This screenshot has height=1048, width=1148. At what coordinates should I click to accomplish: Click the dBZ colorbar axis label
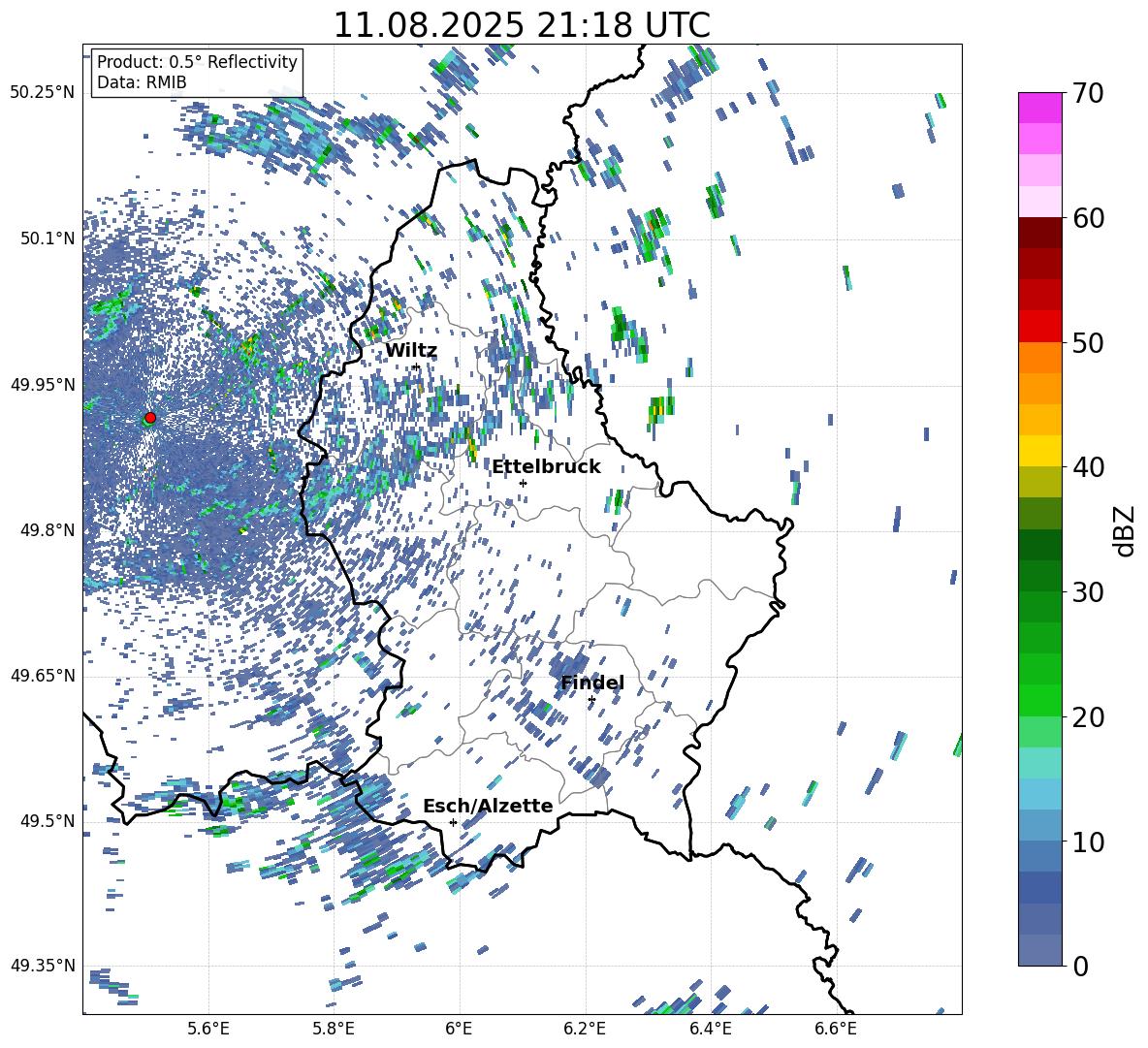tap(1126, 530)
